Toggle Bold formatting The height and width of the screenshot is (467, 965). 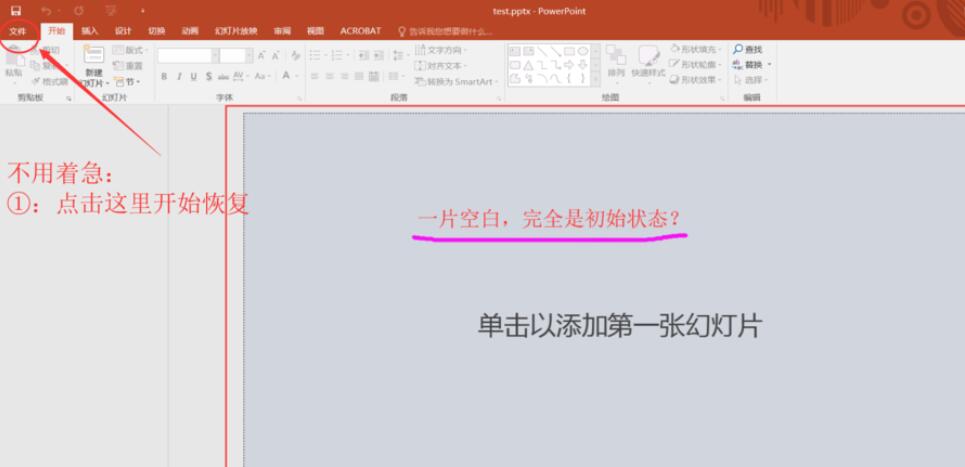tap(164, 76)
